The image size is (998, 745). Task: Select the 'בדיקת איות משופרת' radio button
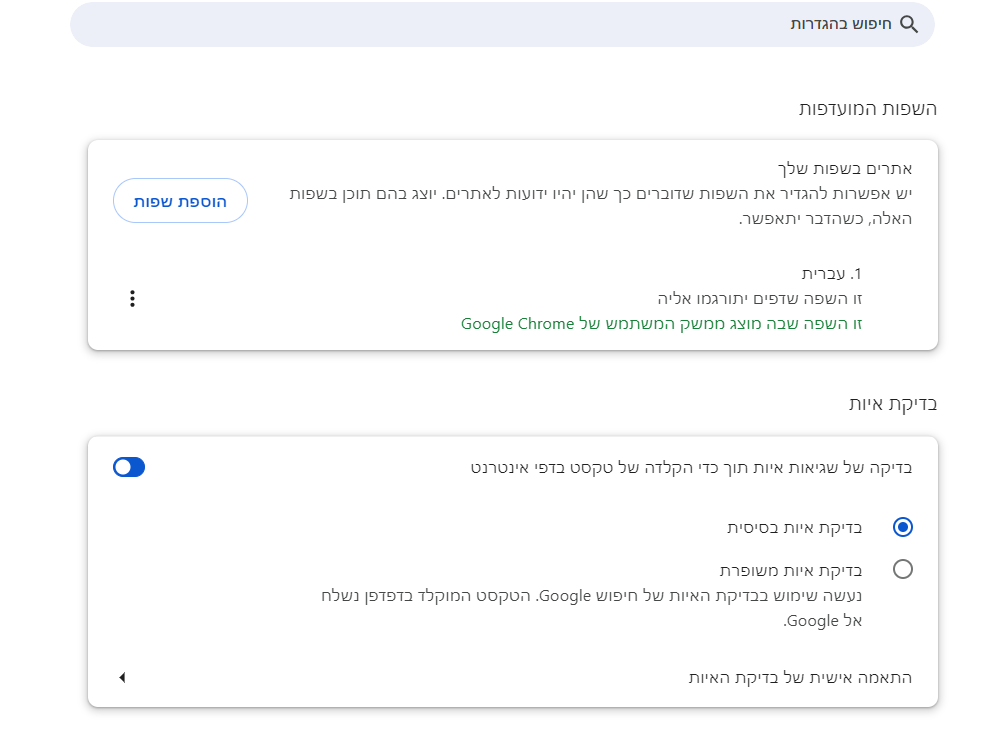click(x=903, y=569)
